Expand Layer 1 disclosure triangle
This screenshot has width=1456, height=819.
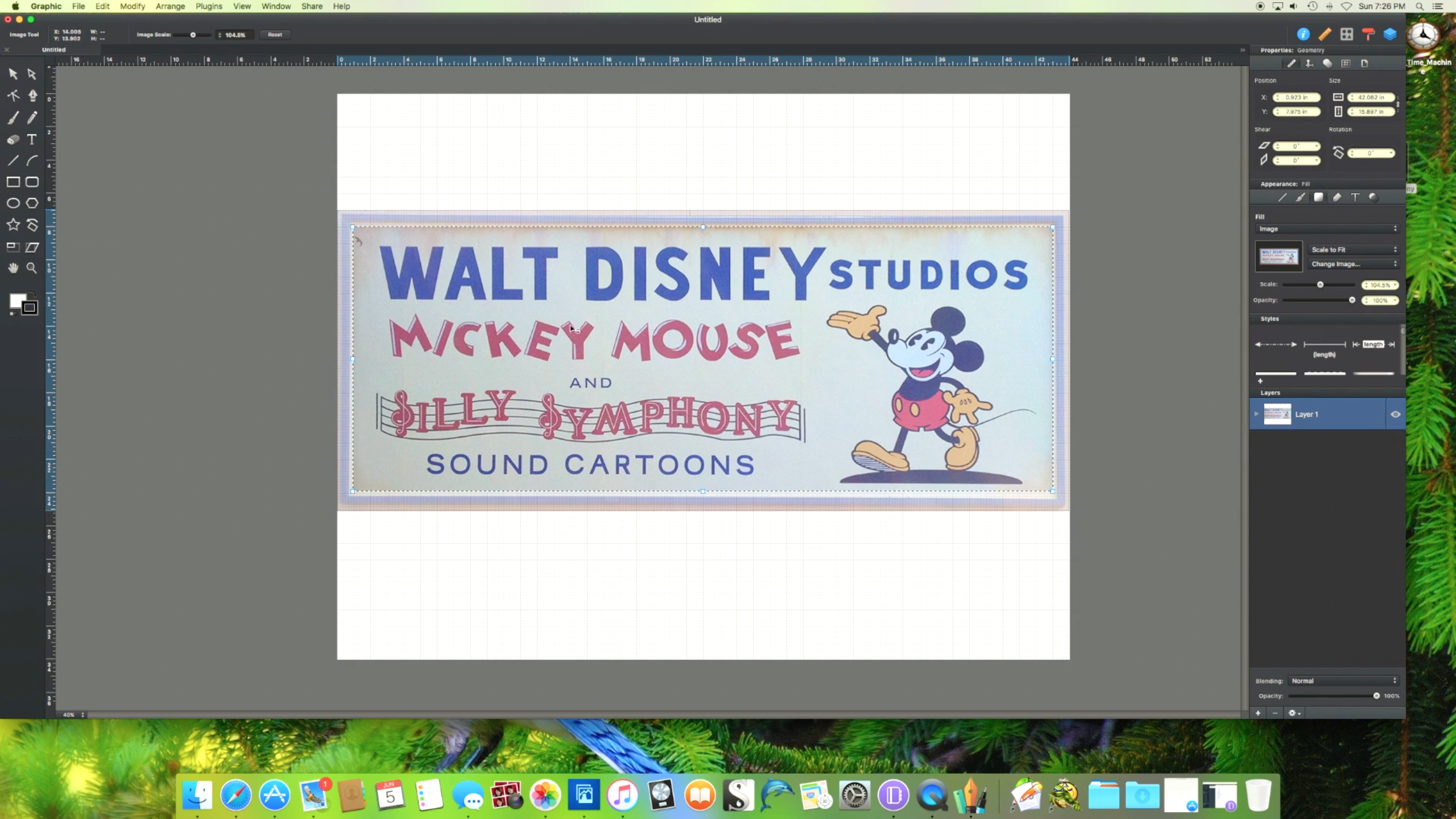(1256, 413)
